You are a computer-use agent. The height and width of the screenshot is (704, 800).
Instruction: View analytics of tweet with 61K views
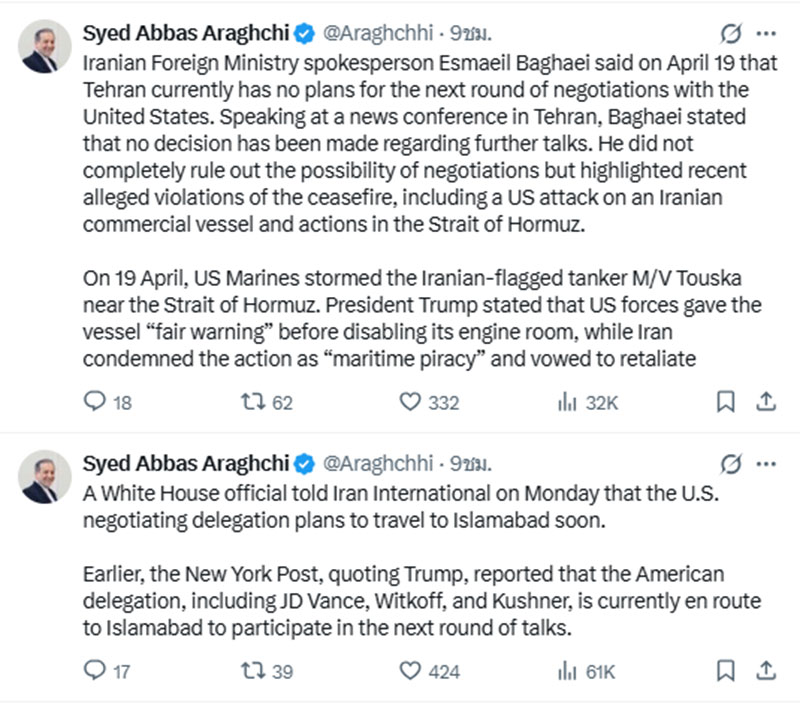564,670
